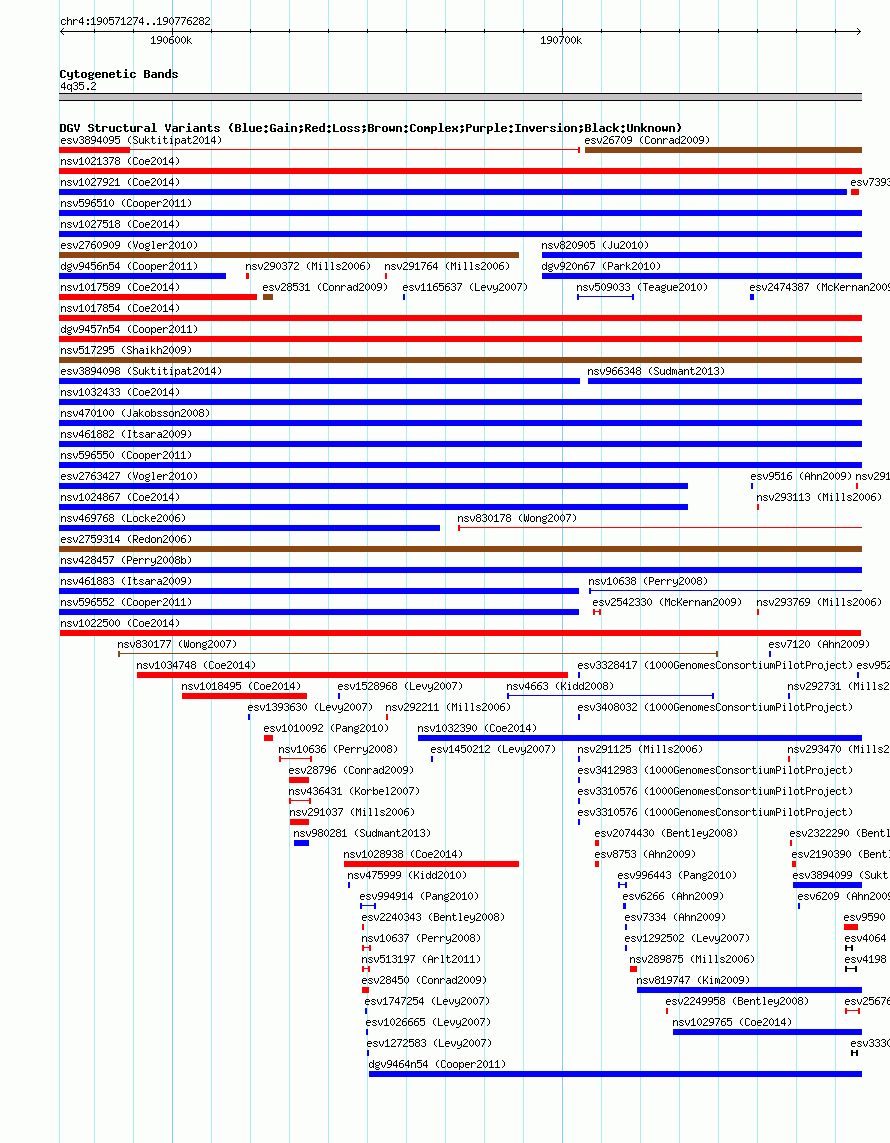Open nsv436431 (Korbel2007) label
The width and height of the screenshot is (890, 1143).
[x=354, y=792]
